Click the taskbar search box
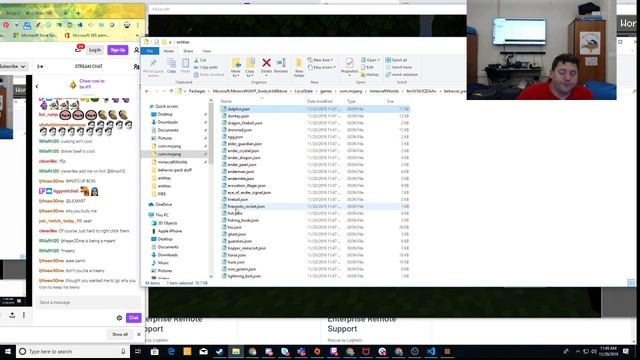 (x=73, y=351)
